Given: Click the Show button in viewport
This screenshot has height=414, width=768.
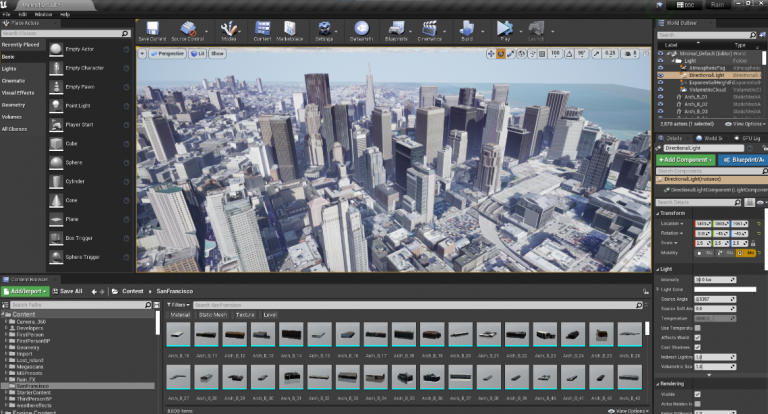Looking at the screenshot, I should click(x=217, y=54).
